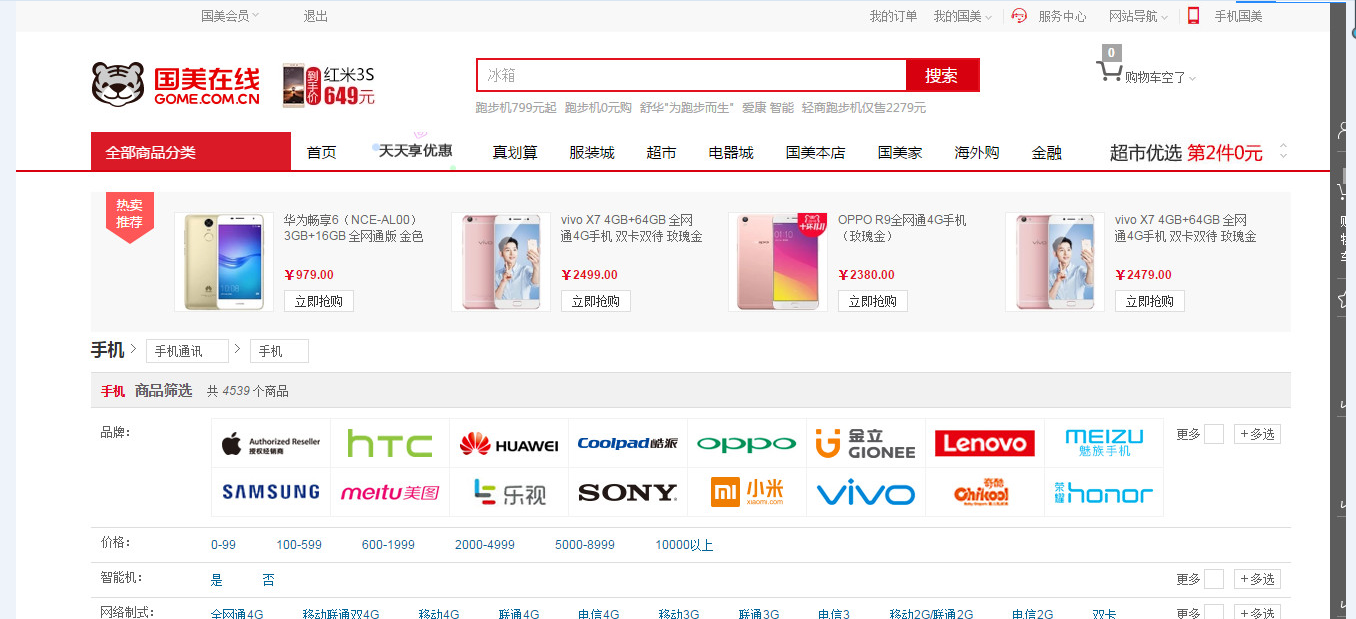Go to the 超市 nav tab
The height and width of the screenshot is (619, 1356).
pos(661,153)
